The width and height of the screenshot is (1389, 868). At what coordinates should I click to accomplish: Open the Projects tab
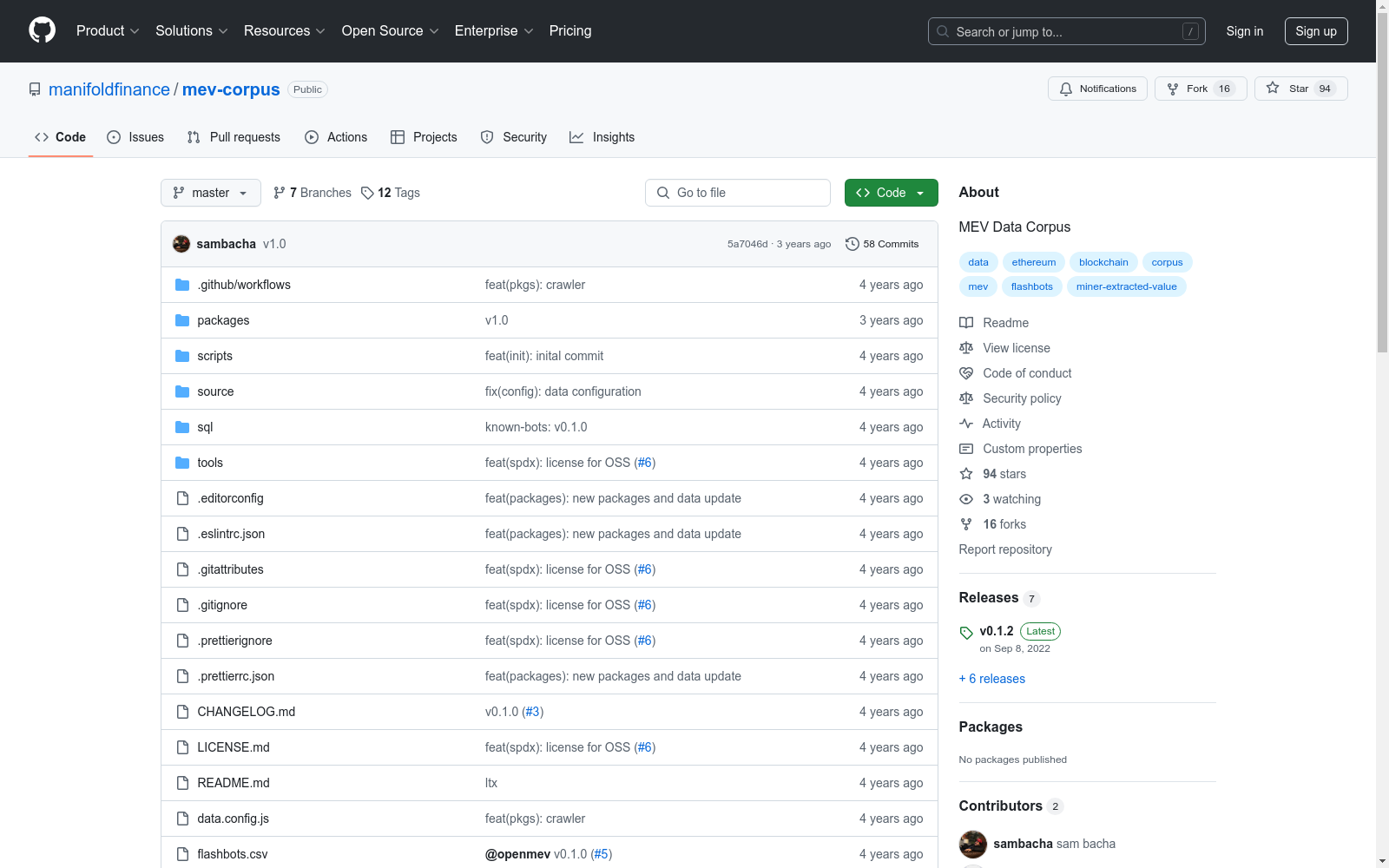424,137
